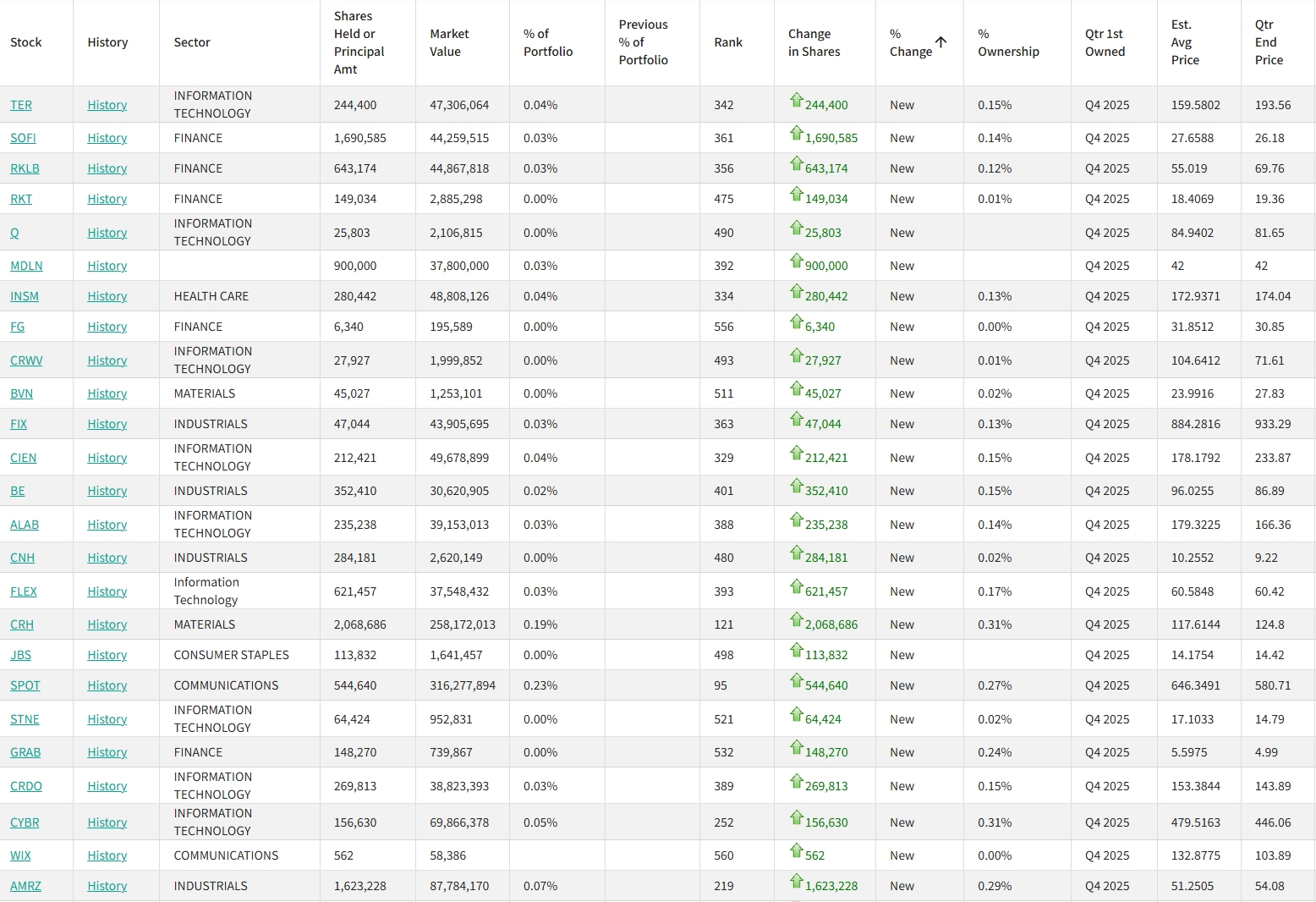This screenshot has width=1316, height=902.
Task: Click green up arrow in WIX row
Action: (796, 850)
